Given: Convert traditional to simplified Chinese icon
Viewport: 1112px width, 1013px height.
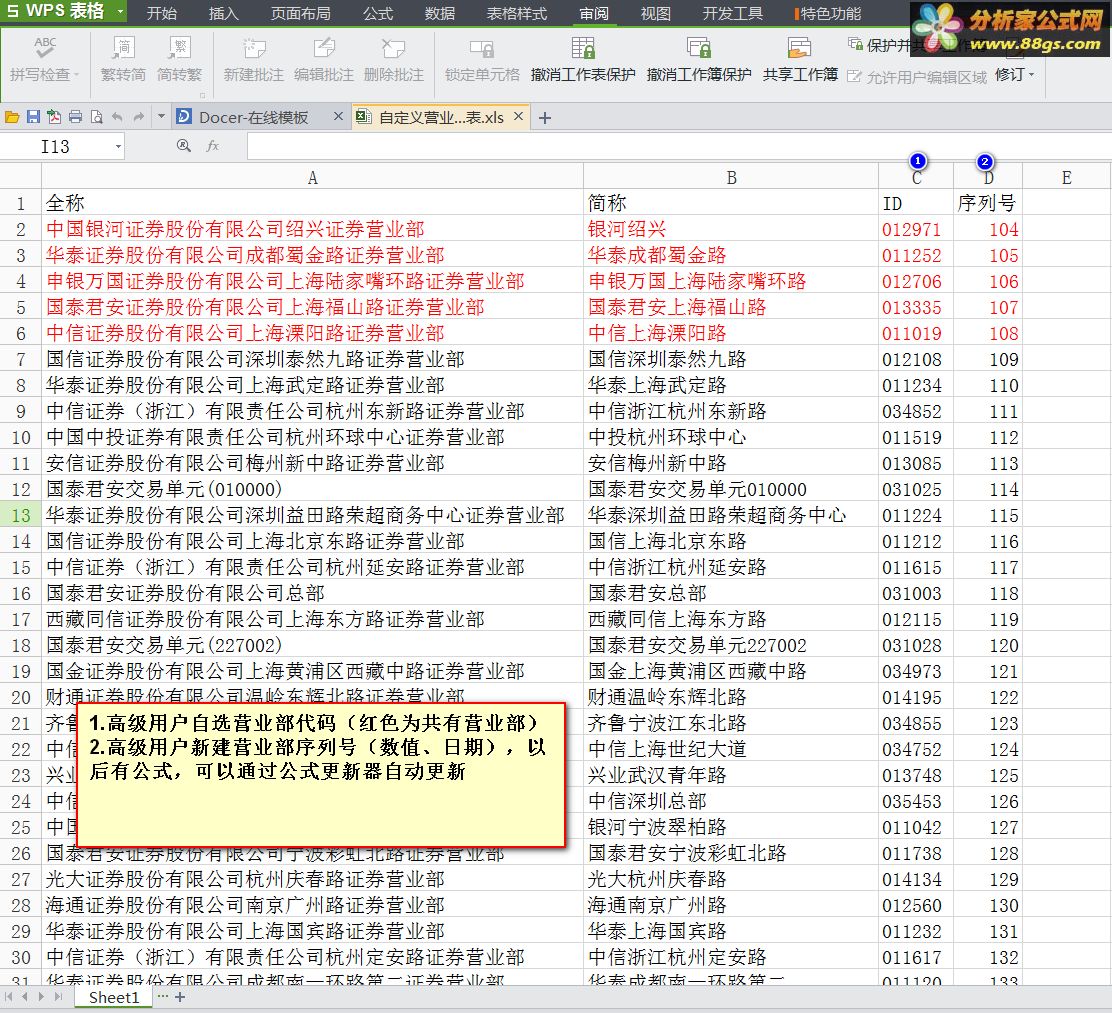Looking at the screenshot, I should click(x=123, y=48).
